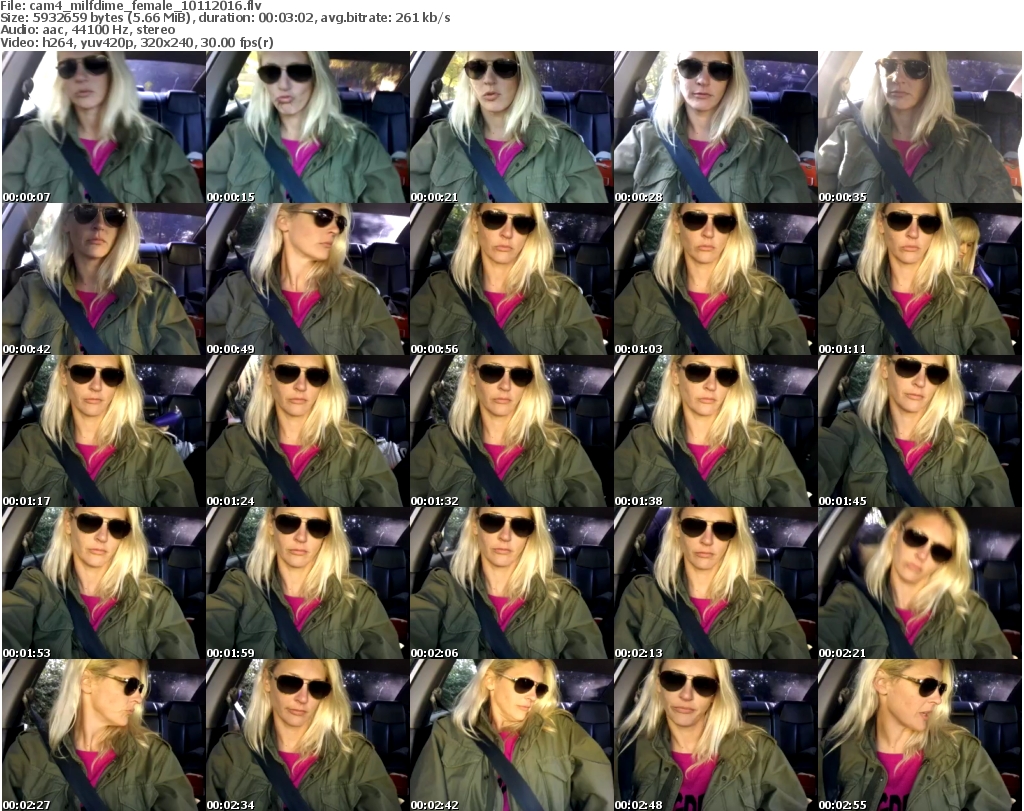Click the file name line in header
This screenshot has width=1024, height=811.
131,6
